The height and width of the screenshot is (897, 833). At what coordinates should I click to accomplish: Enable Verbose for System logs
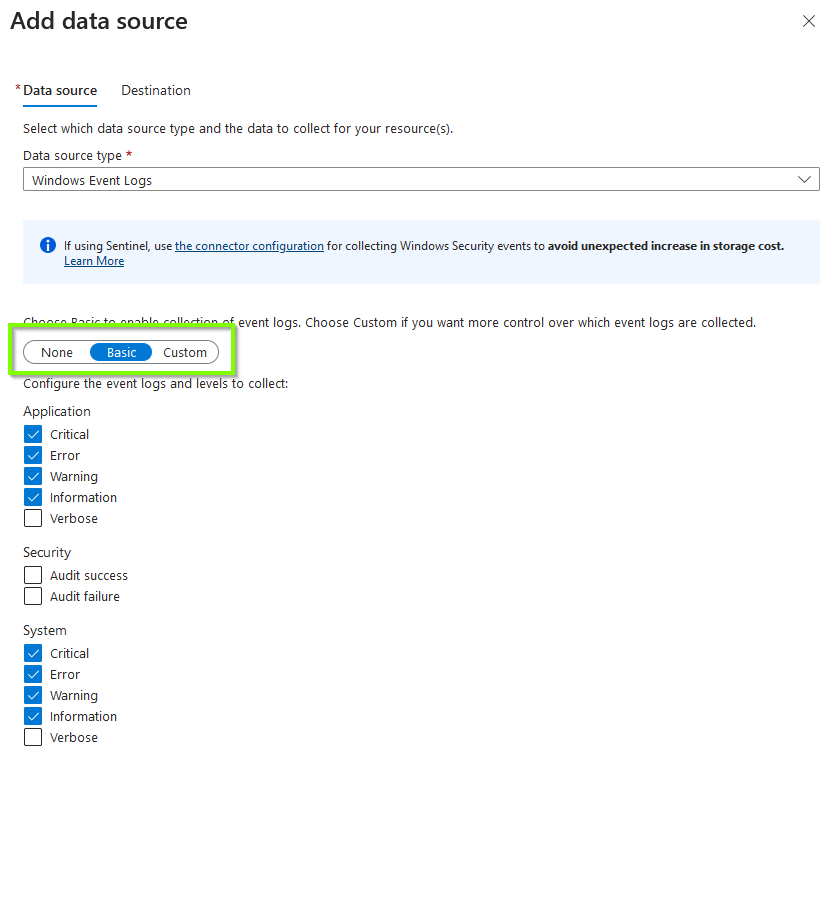(33, 737)
